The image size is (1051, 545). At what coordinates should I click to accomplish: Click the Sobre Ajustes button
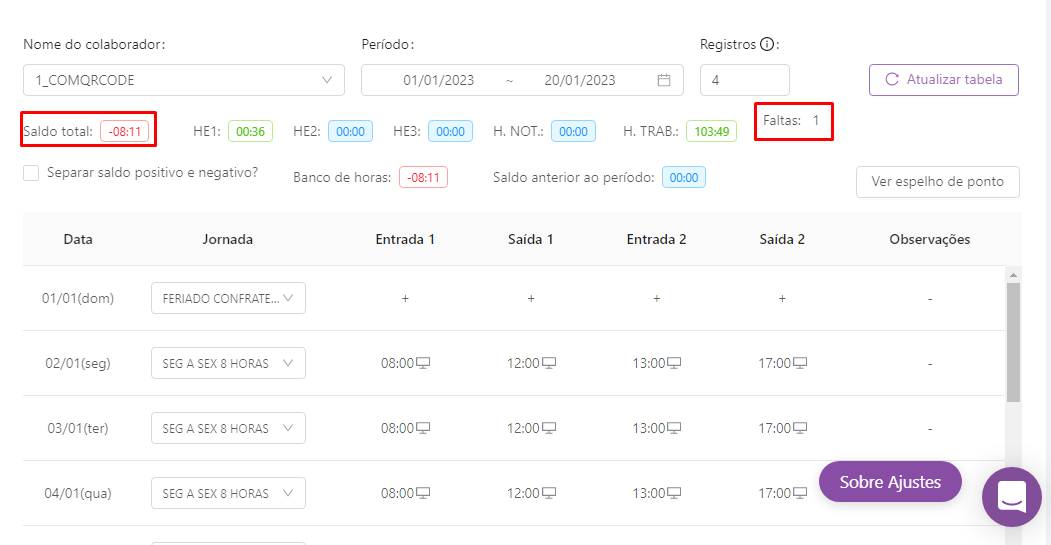[889, 482]
